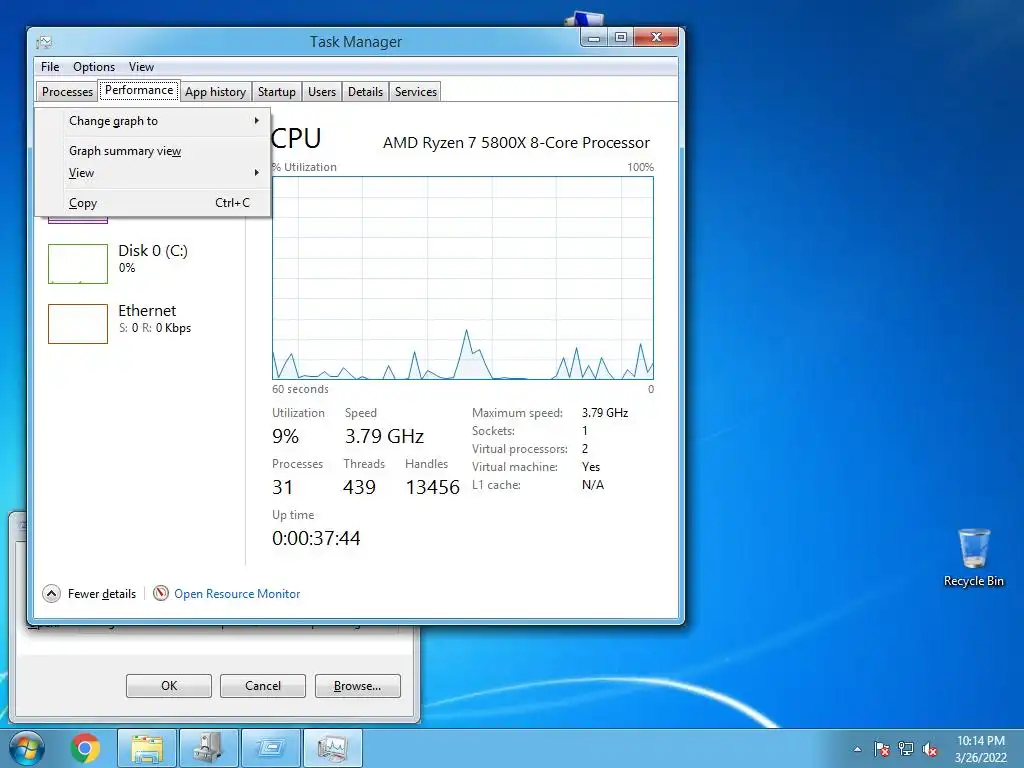Select the Task Manager taskbar button
The width and height of the screenshot is (1024, 768).
pyautogui.click(x=333, y=748)
